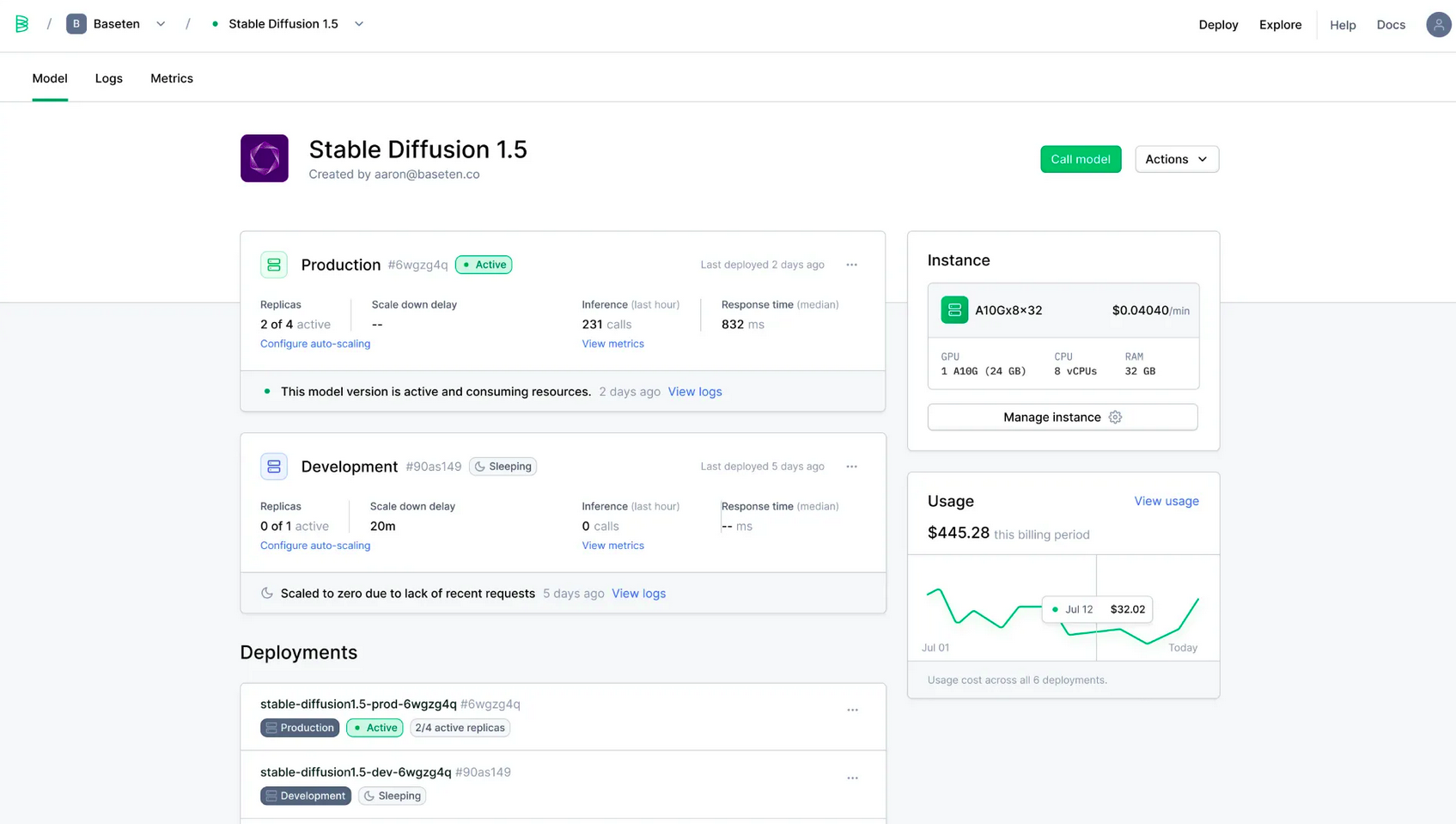
Task: Click the Manage instance button
Action: tap(1063, 417)
